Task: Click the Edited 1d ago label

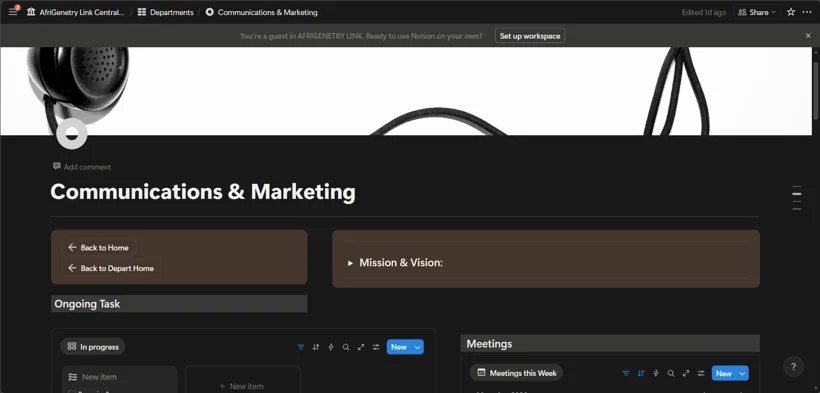Action: click(703, 12)
